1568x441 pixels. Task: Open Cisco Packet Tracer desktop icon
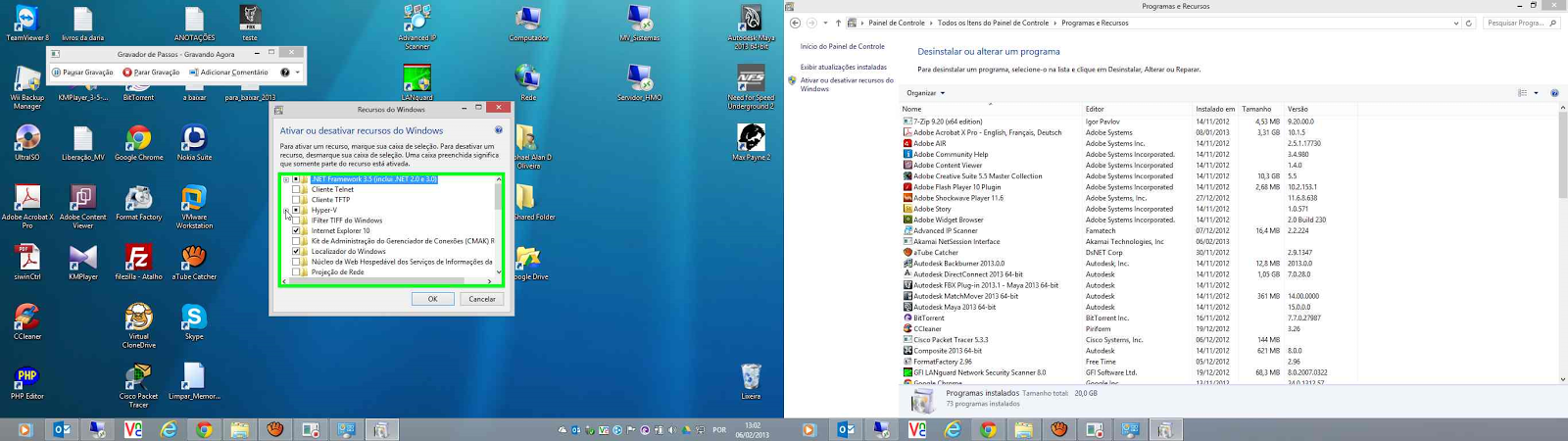tap(138, 386)
